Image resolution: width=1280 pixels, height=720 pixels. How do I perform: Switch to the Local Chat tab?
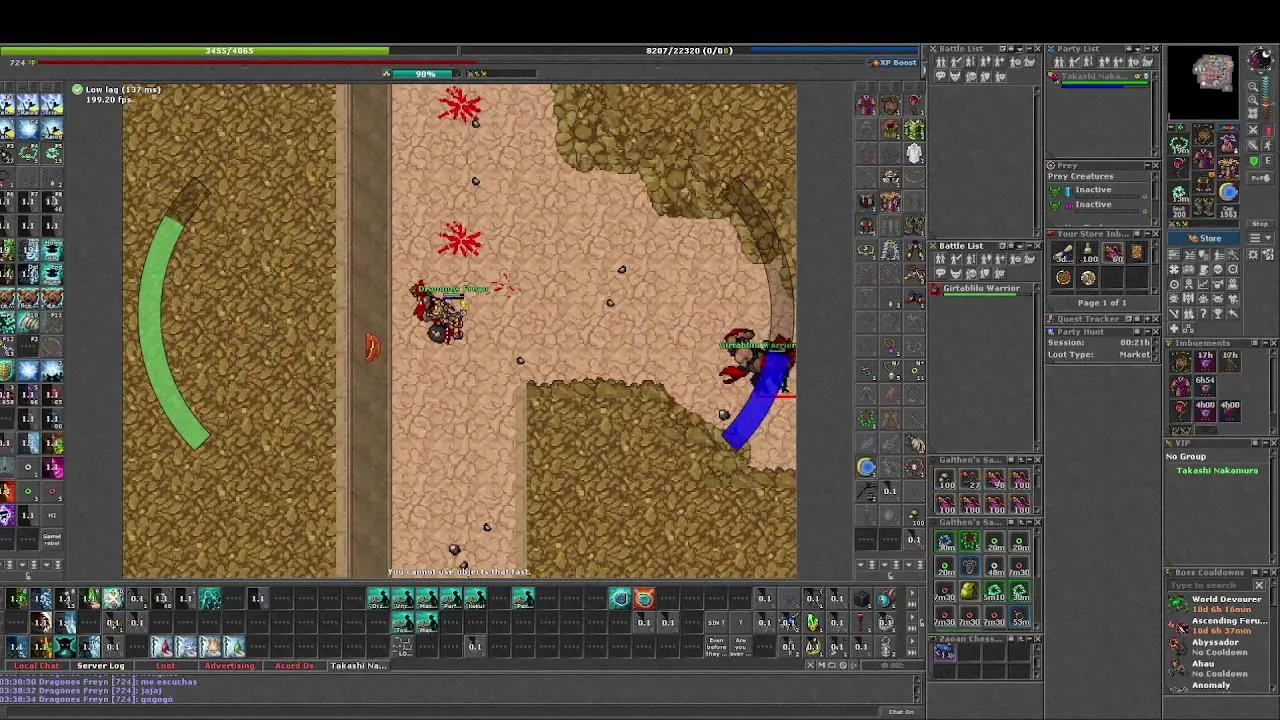37,666
